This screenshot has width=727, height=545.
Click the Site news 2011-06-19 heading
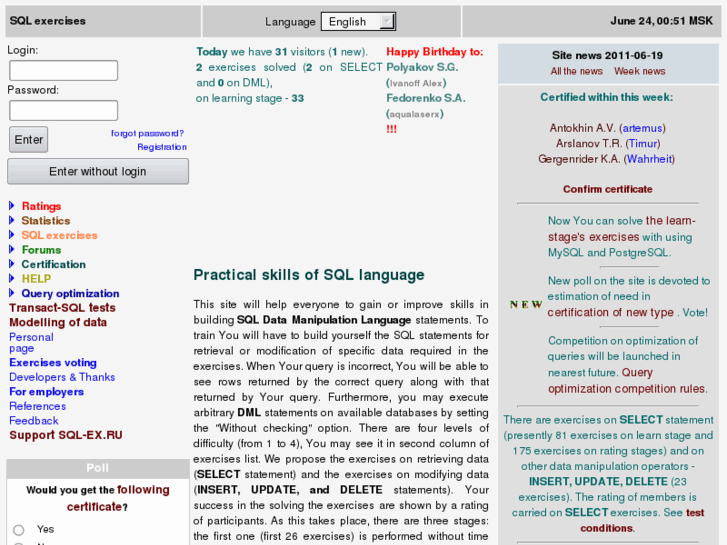pyautogui.click(x=607, y=56)
